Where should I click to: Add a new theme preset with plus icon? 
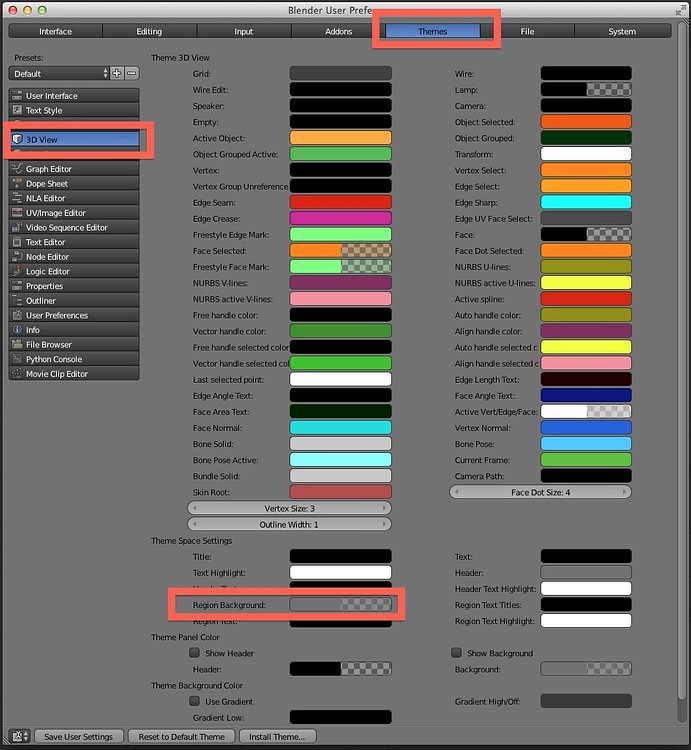coord(117,73)
